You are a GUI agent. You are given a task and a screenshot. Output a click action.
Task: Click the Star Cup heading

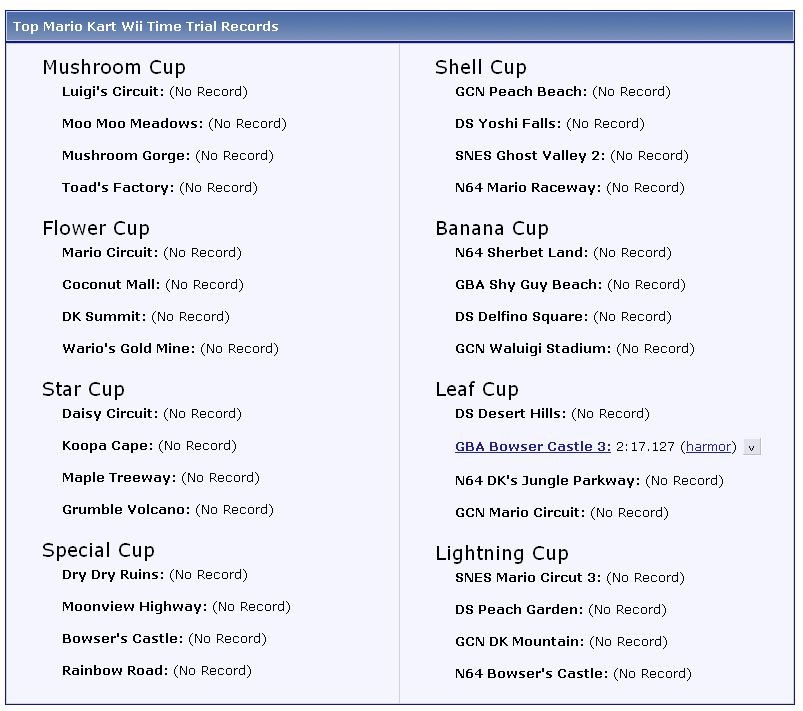[83, 390]
